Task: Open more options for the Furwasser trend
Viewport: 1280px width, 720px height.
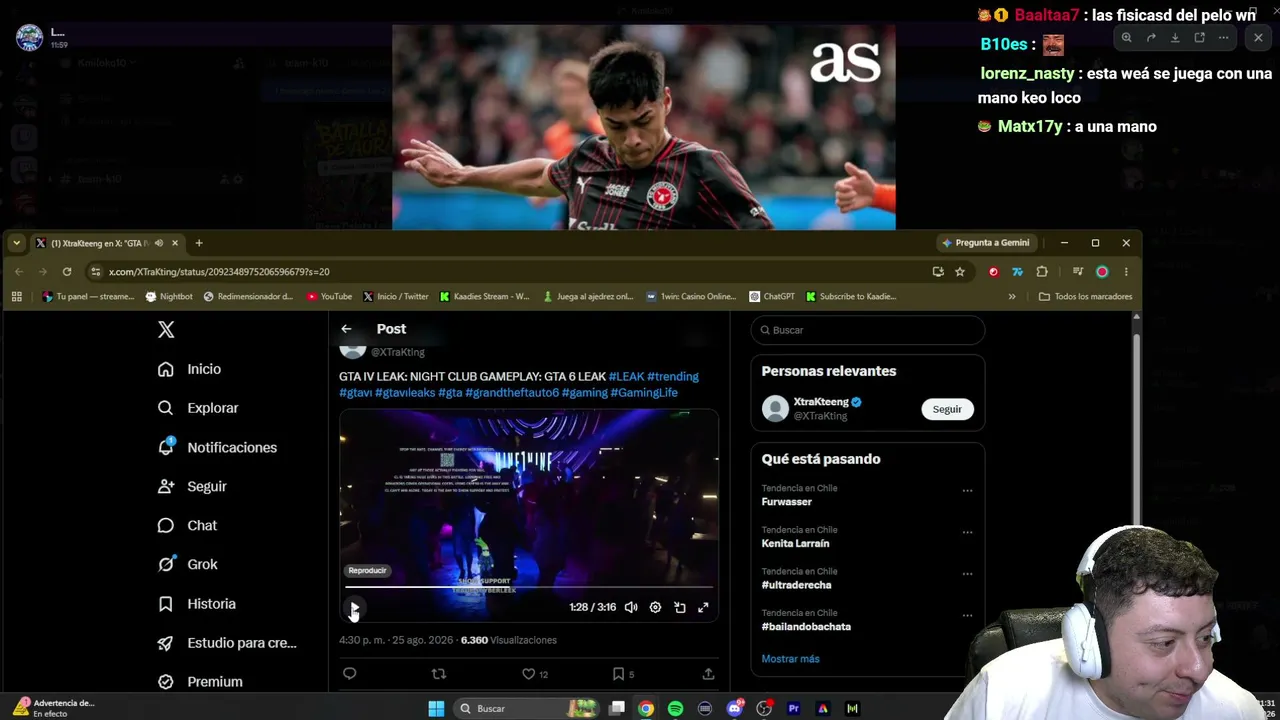Action: point(967,491)
